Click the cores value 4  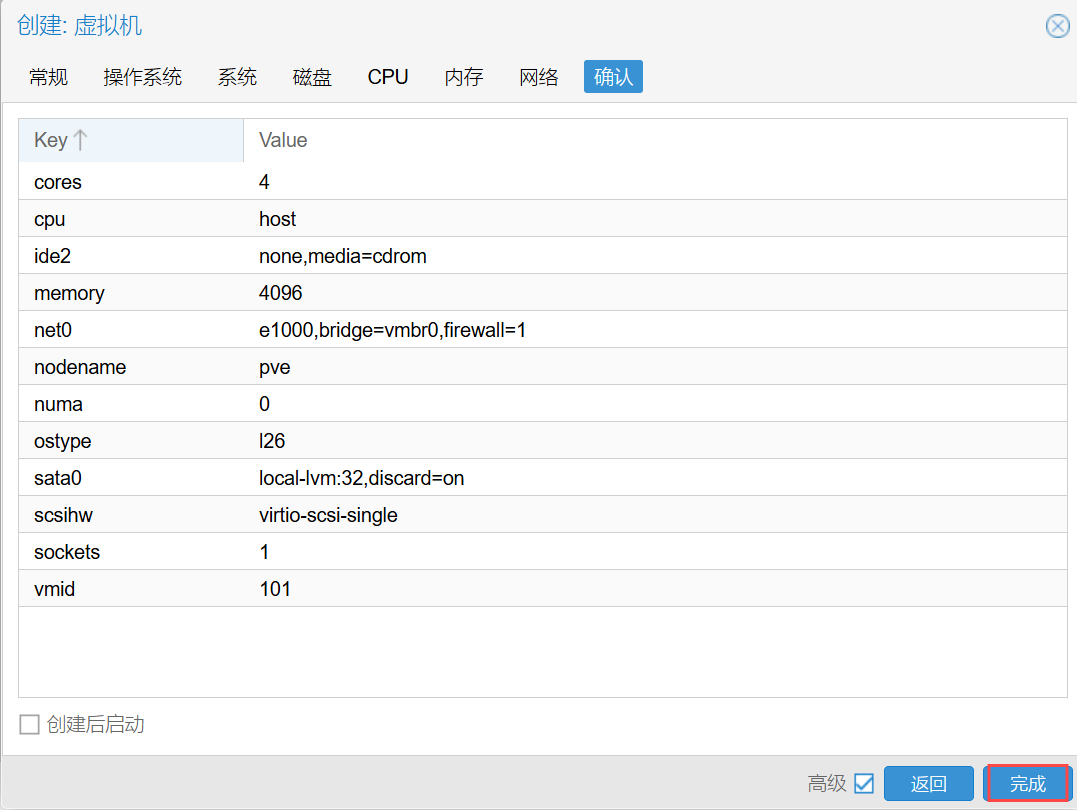coord(264,182)
